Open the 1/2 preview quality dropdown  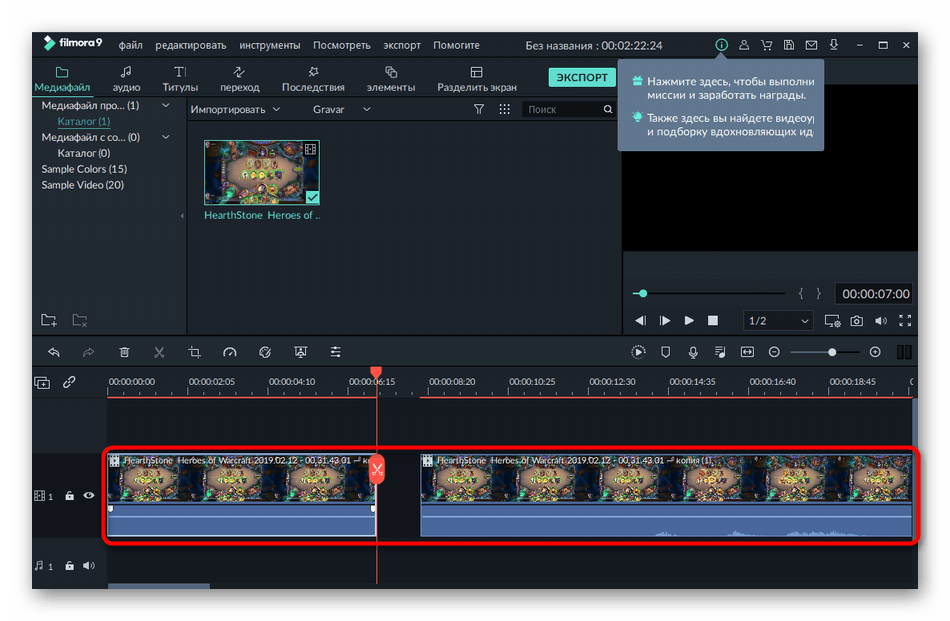coord(778,321)
